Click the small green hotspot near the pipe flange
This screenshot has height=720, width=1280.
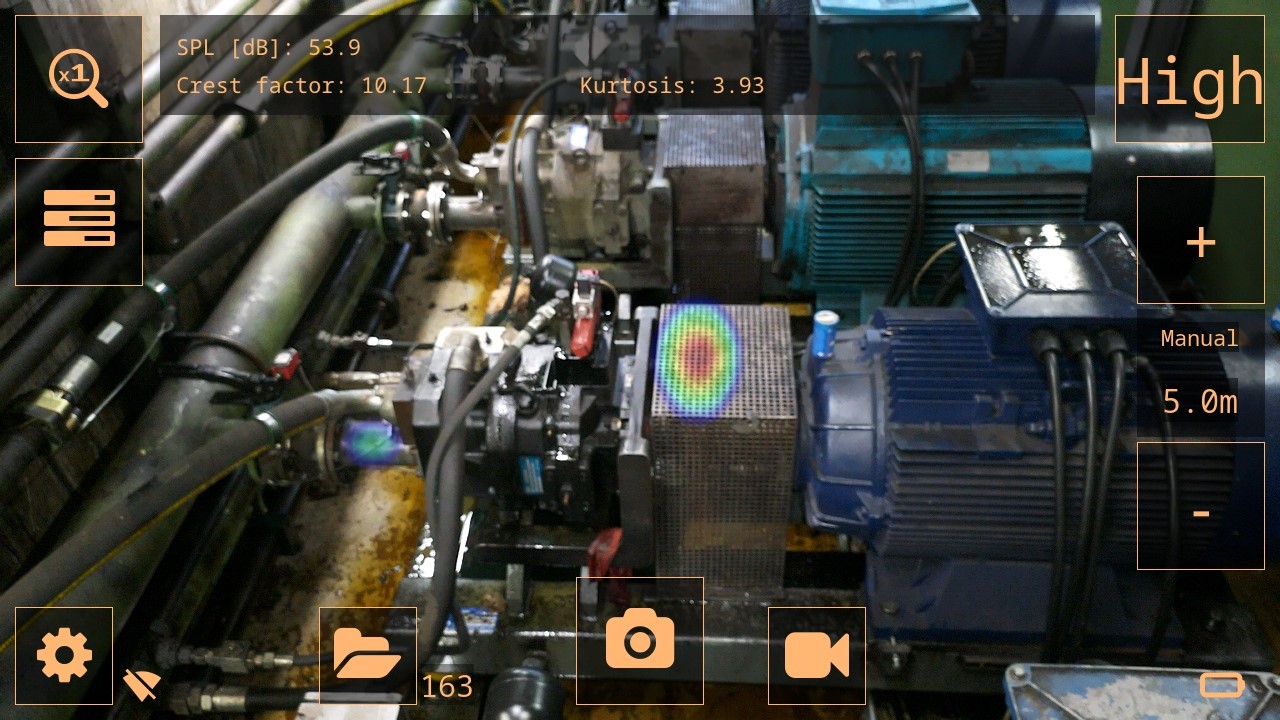pos(371,441)
